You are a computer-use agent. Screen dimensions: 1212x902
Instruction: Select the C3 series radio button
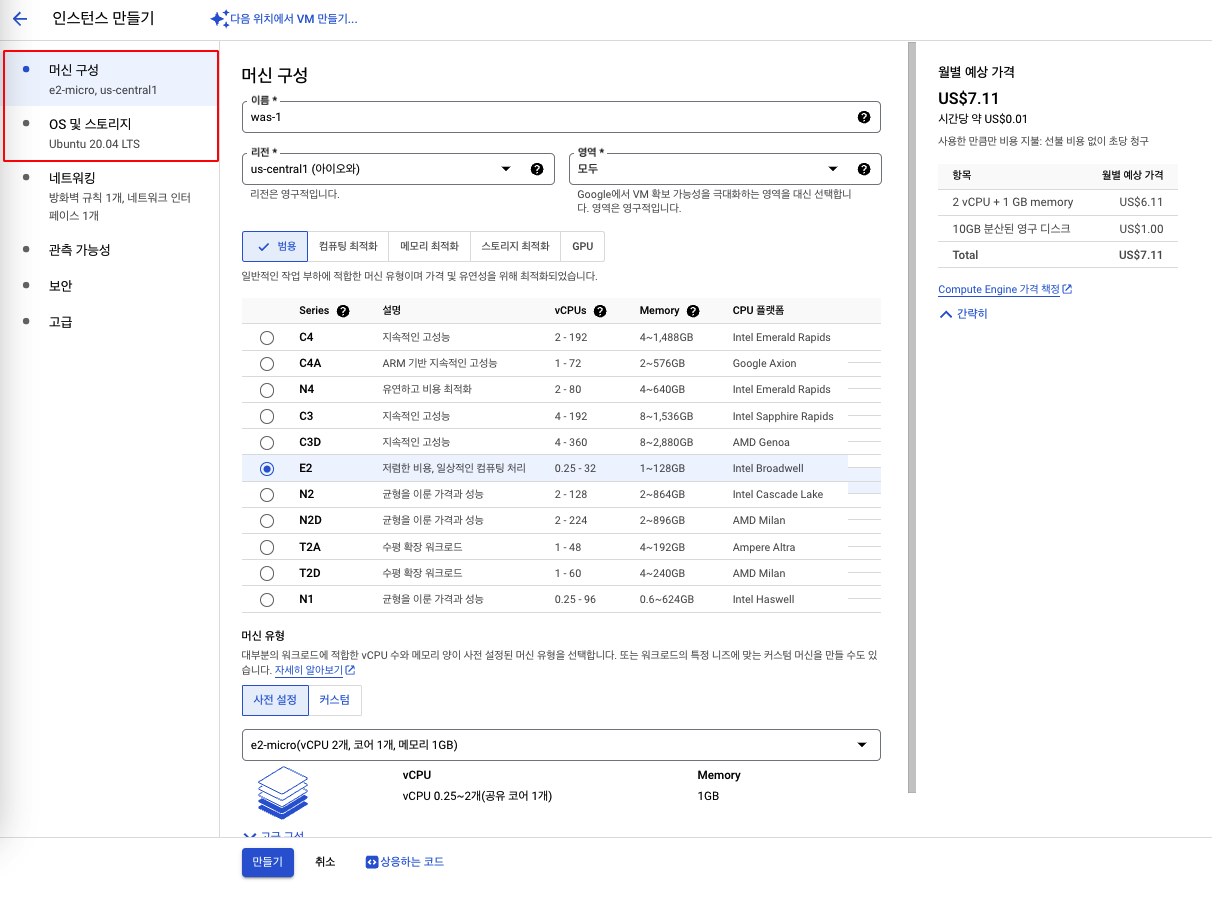(267, 416)
